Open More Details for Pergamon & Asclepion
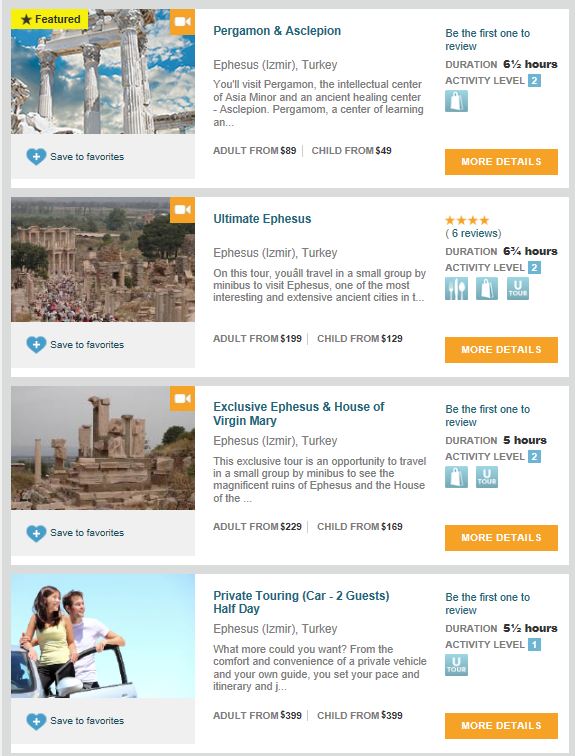Screen dimensions: 575x756 (x=501, y=162)
